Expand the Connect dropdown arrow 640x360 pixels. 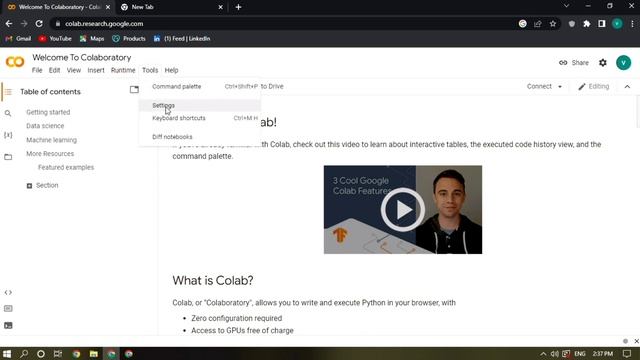click(x=560, y=87)
